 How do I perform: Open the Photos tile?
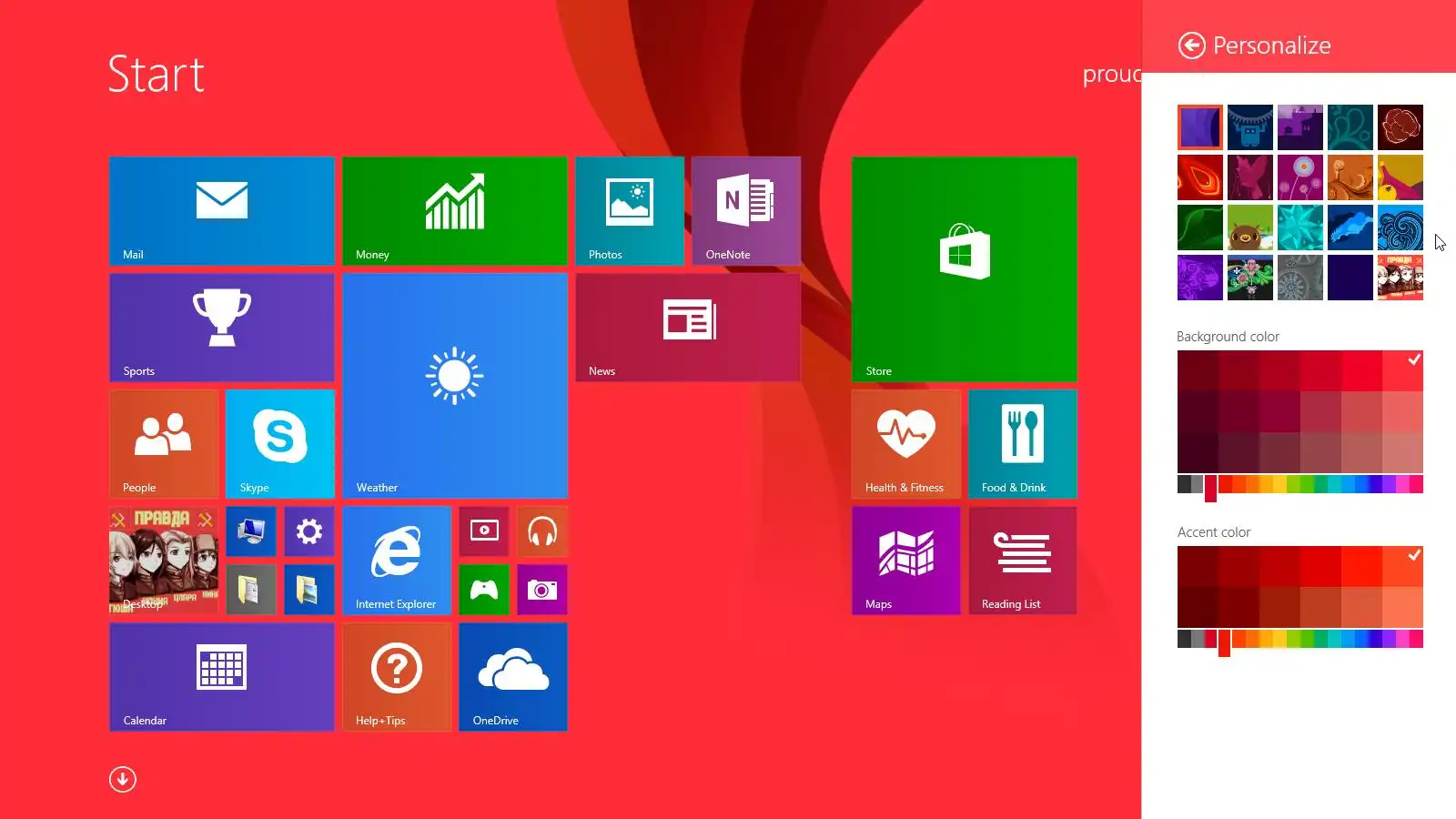click(630, 211)
